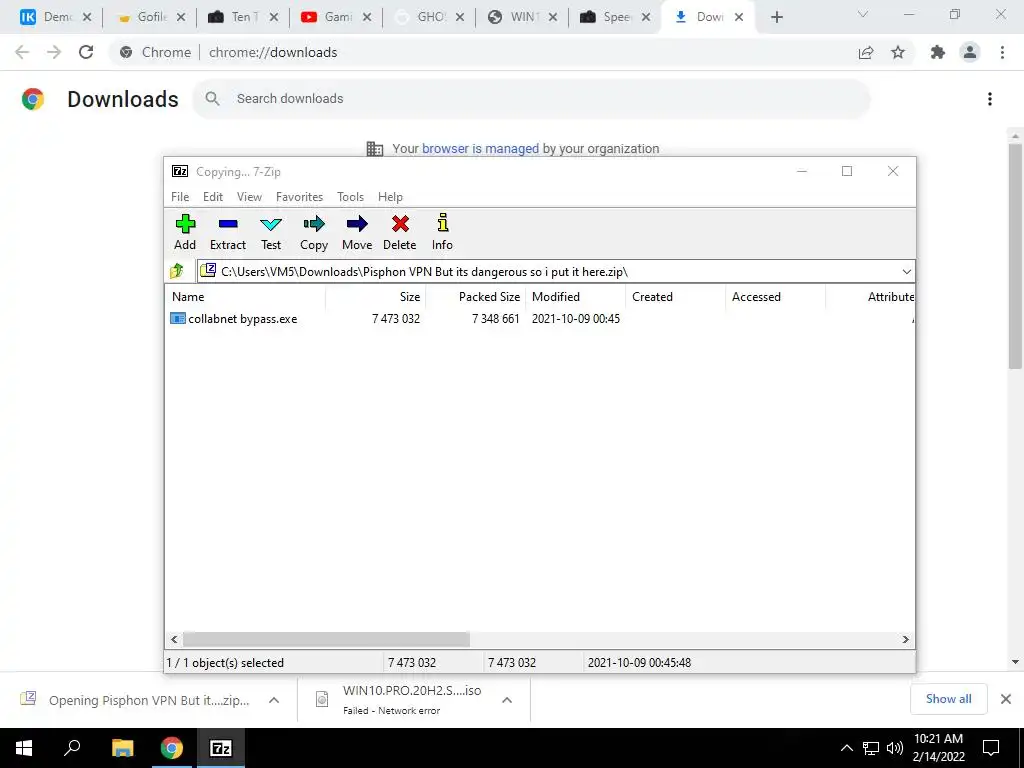Screen dimensions: 1024x768
Task: Open the Edit menu in 7-Zip
Action: tap(213, 197)
